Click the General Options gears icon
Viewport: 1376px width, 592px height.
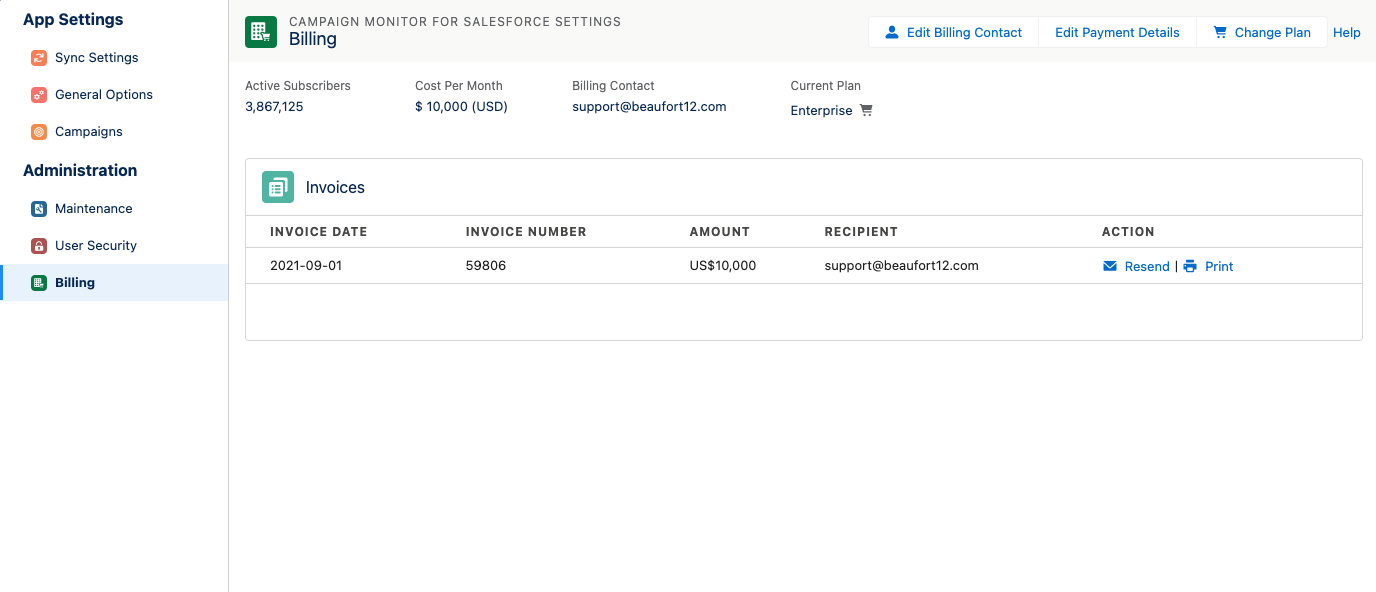39,95
